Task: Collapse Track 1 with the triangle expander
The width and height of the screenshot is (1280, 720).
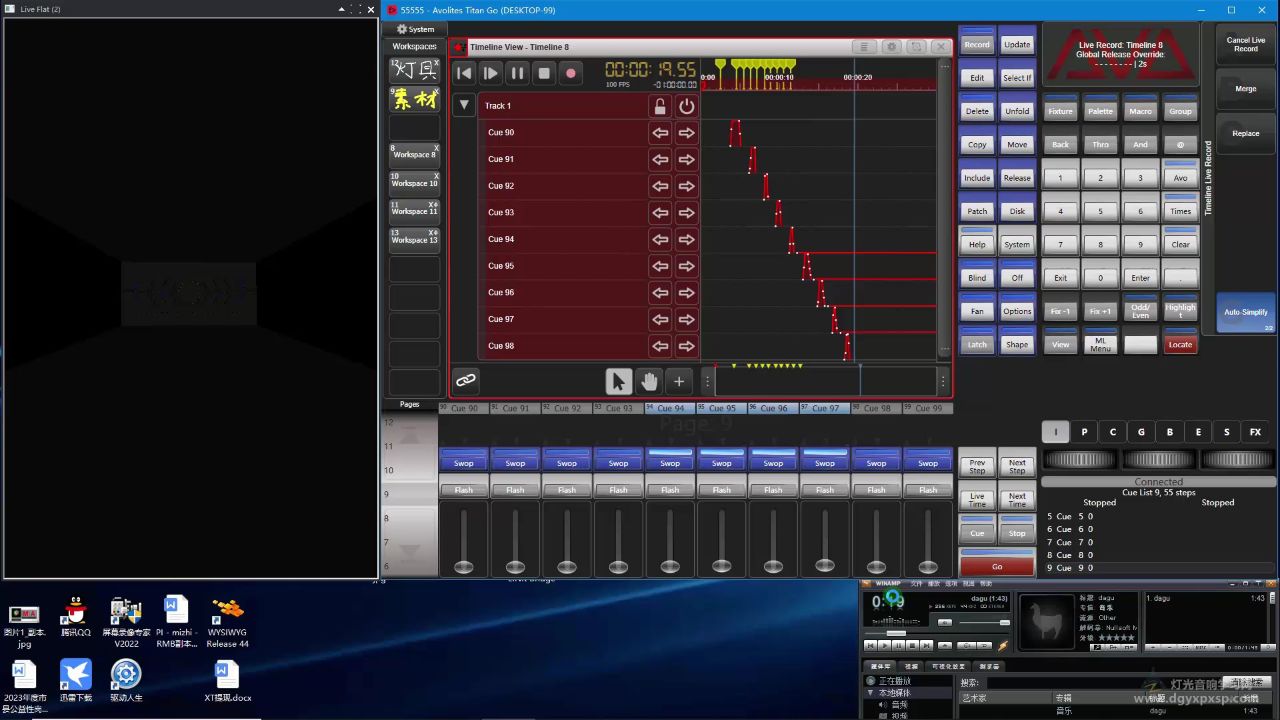Action: point(464,105)
